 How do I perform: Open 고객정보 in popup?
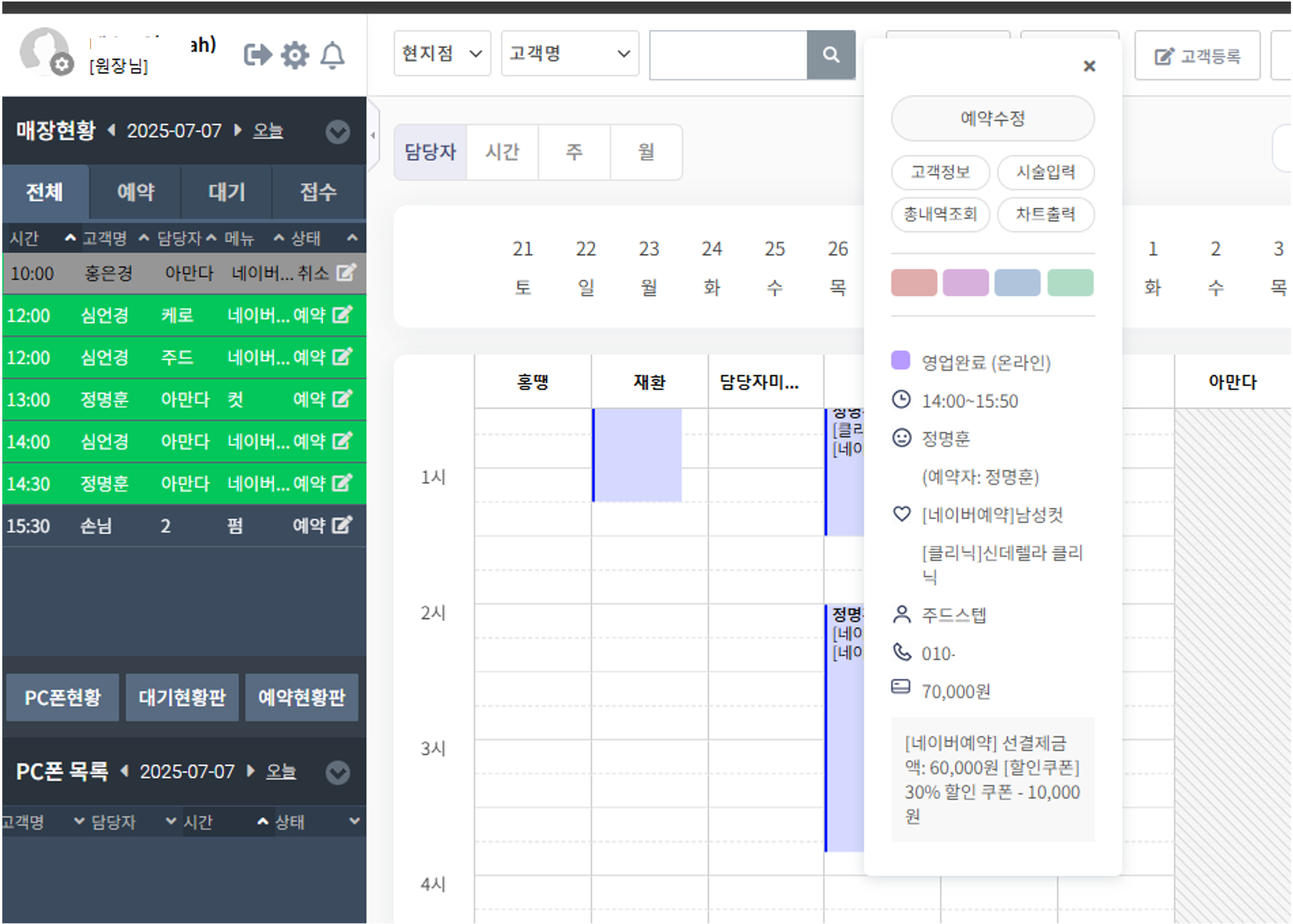click(939, 172)
